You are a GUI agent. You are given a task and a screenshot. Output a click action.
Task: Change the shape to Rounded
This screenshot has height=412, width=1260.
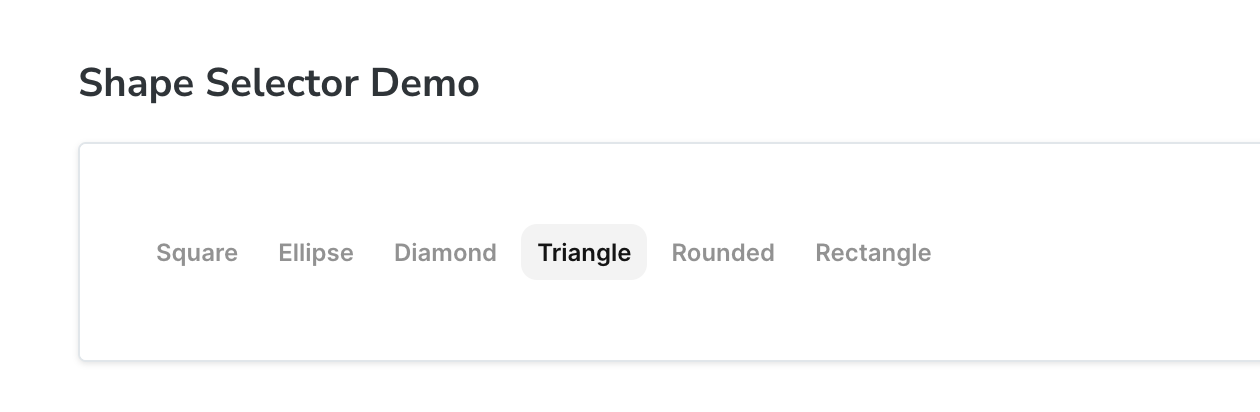tap(723, 253)
